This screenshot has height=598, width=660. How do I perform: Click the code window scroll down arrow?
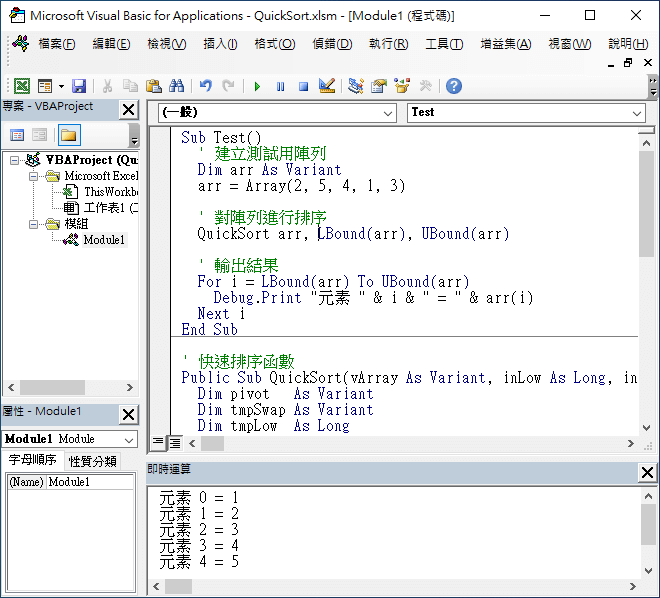click(x=646, y=428)
